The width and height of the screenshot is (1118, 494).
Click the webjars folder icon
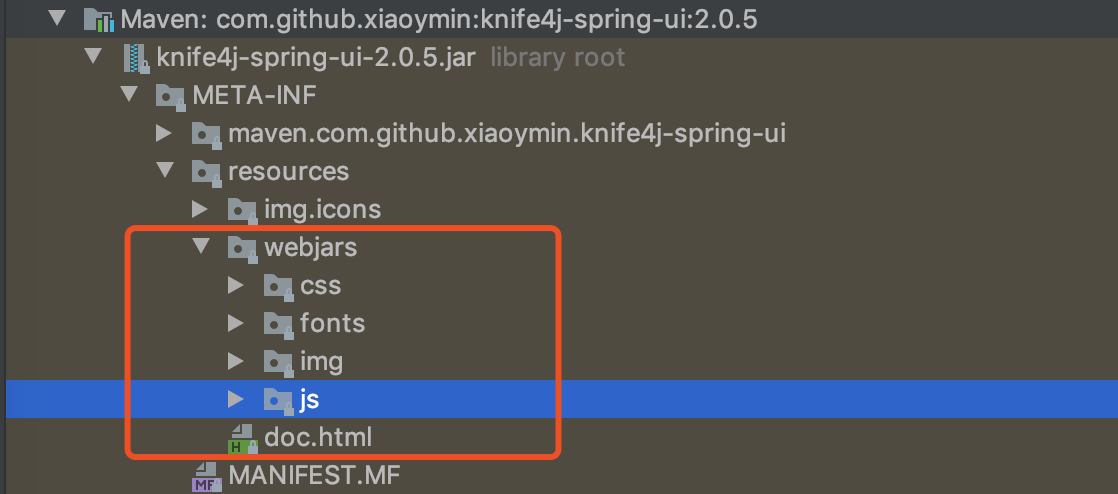pos(241,247)
